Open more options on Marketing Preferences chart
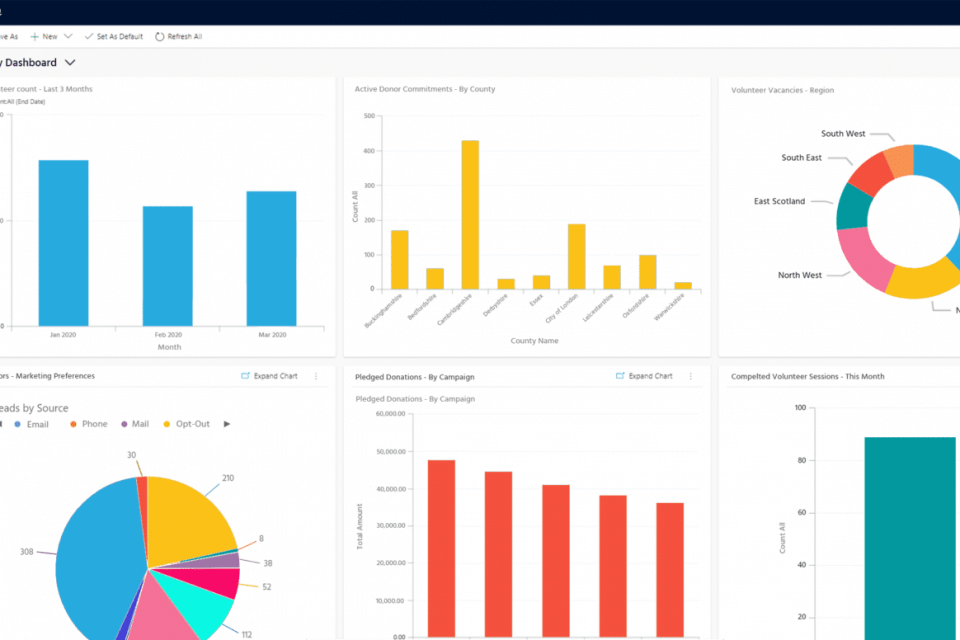Image resolution: width=960 pixels, height=640 pixels. point(316,376)
